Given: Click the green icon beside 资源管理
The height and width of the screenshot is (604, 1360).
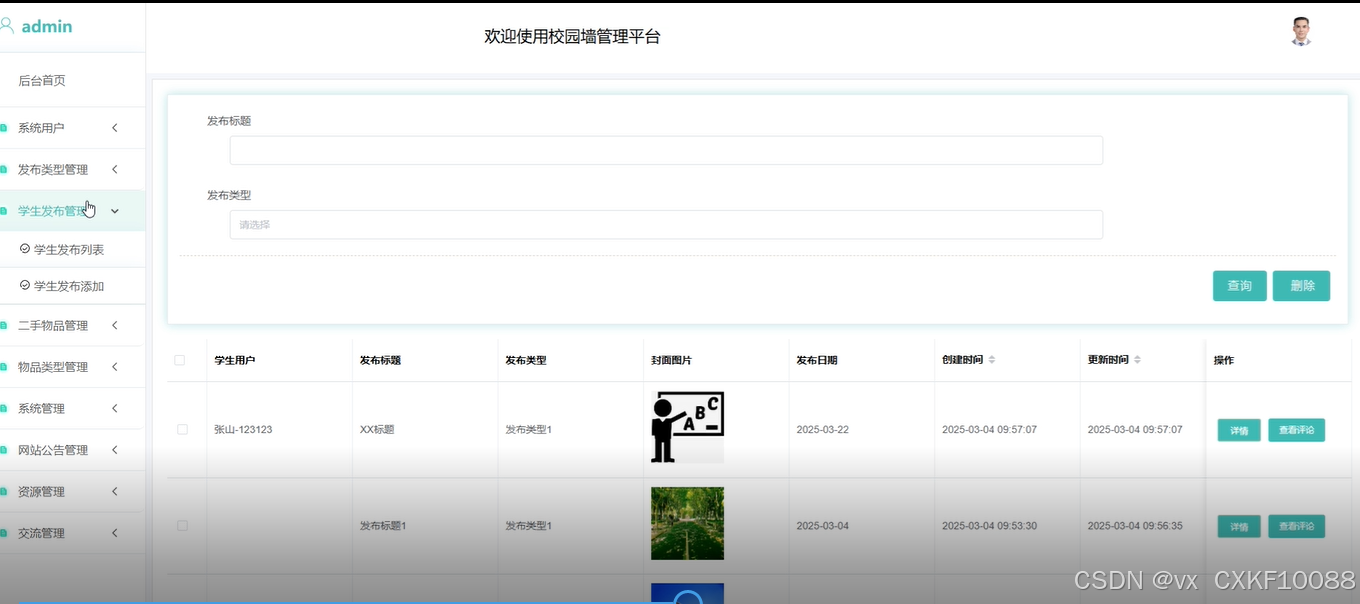Looking at the screenshot, I should [x=4, y=492].
